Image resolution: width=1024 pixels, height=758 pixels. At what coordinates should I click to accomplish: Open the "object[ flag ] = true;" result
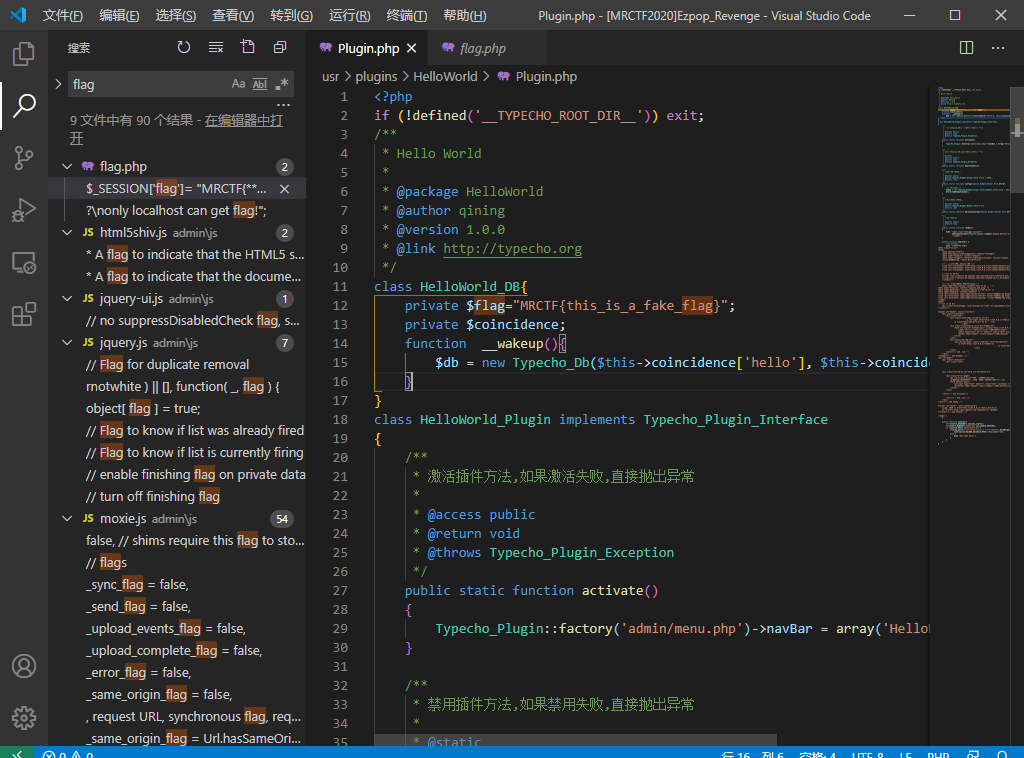click(x=143, y=409)
